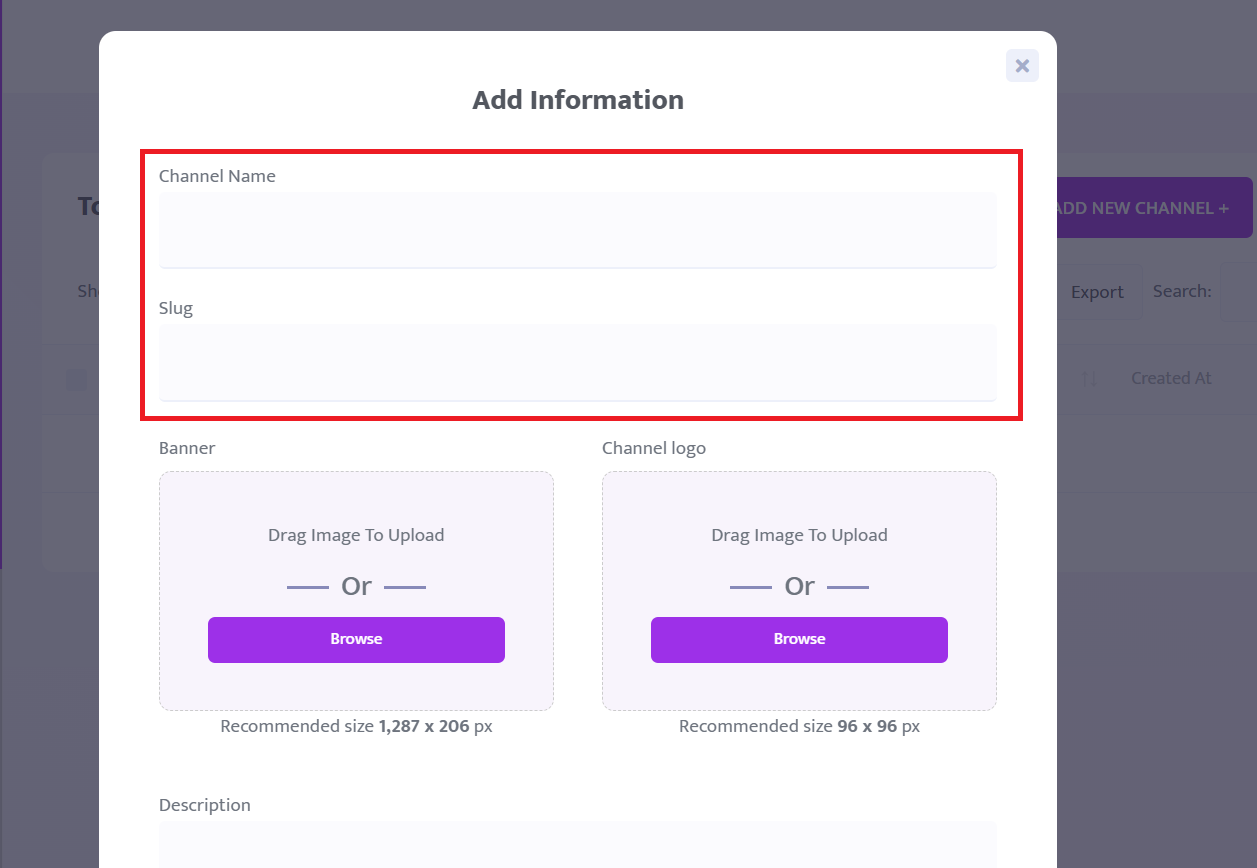
Task: Click the Channel Name input field
Action: [577, 229]
